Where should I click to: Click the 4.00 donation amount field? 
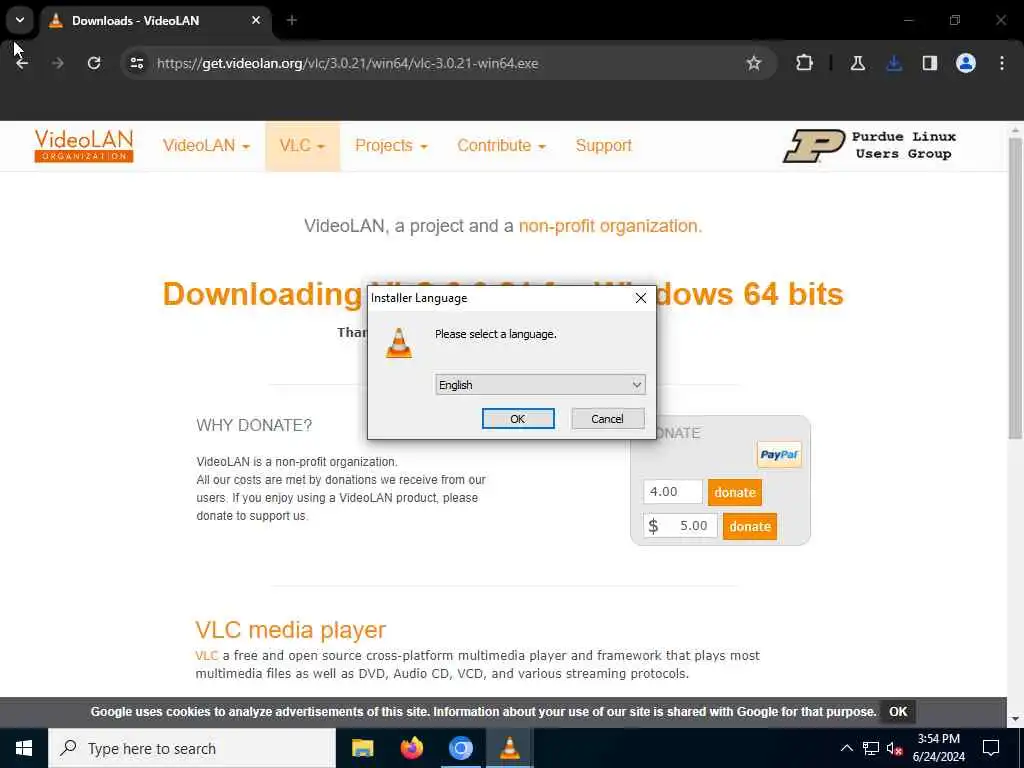(673, 492)
